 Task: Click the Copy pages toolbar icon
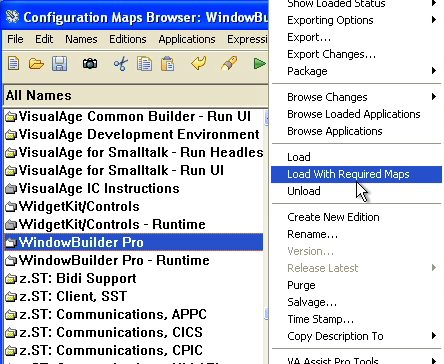pos(144,63)
